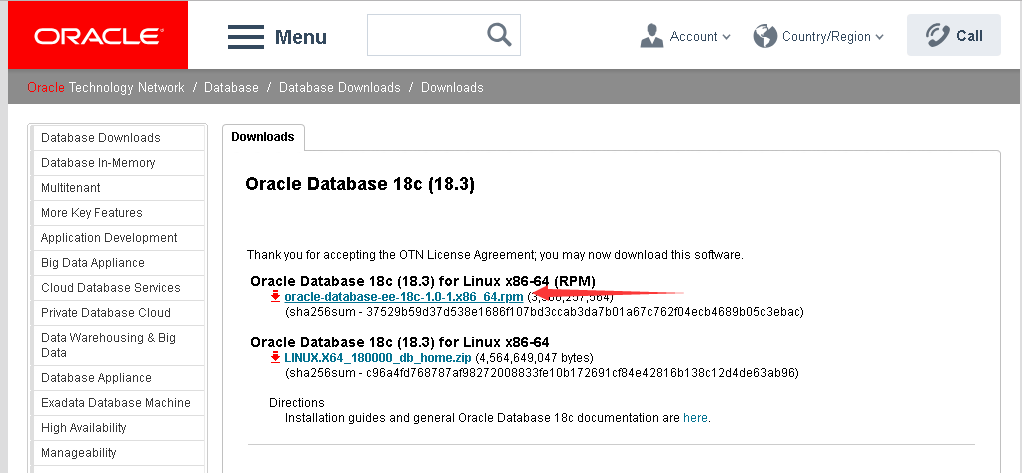This screenshot has height=473, width=1022.
Task: Download LINUX.X64_180000_db_home.zip
Action: point(378,358)
